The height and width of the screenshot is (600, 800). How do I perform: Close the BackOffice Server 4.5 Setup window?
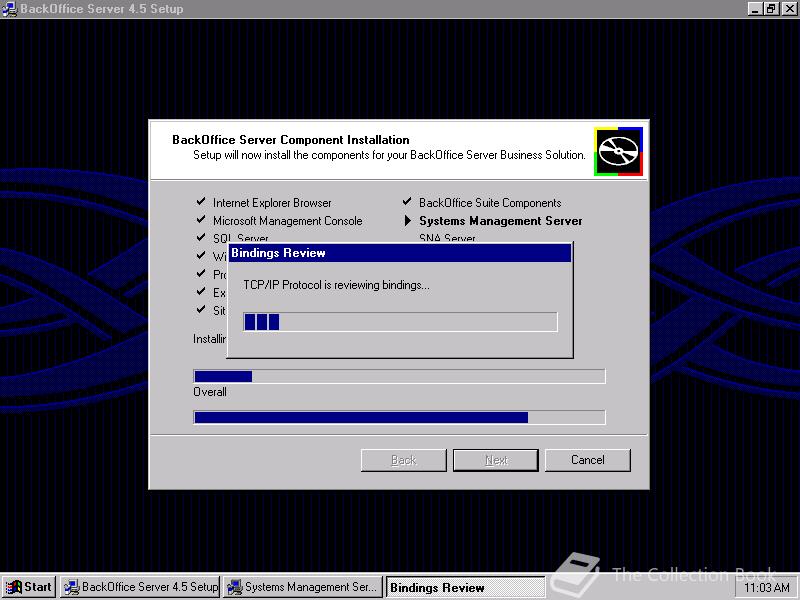pyautogui.click(x=789, y=9)
